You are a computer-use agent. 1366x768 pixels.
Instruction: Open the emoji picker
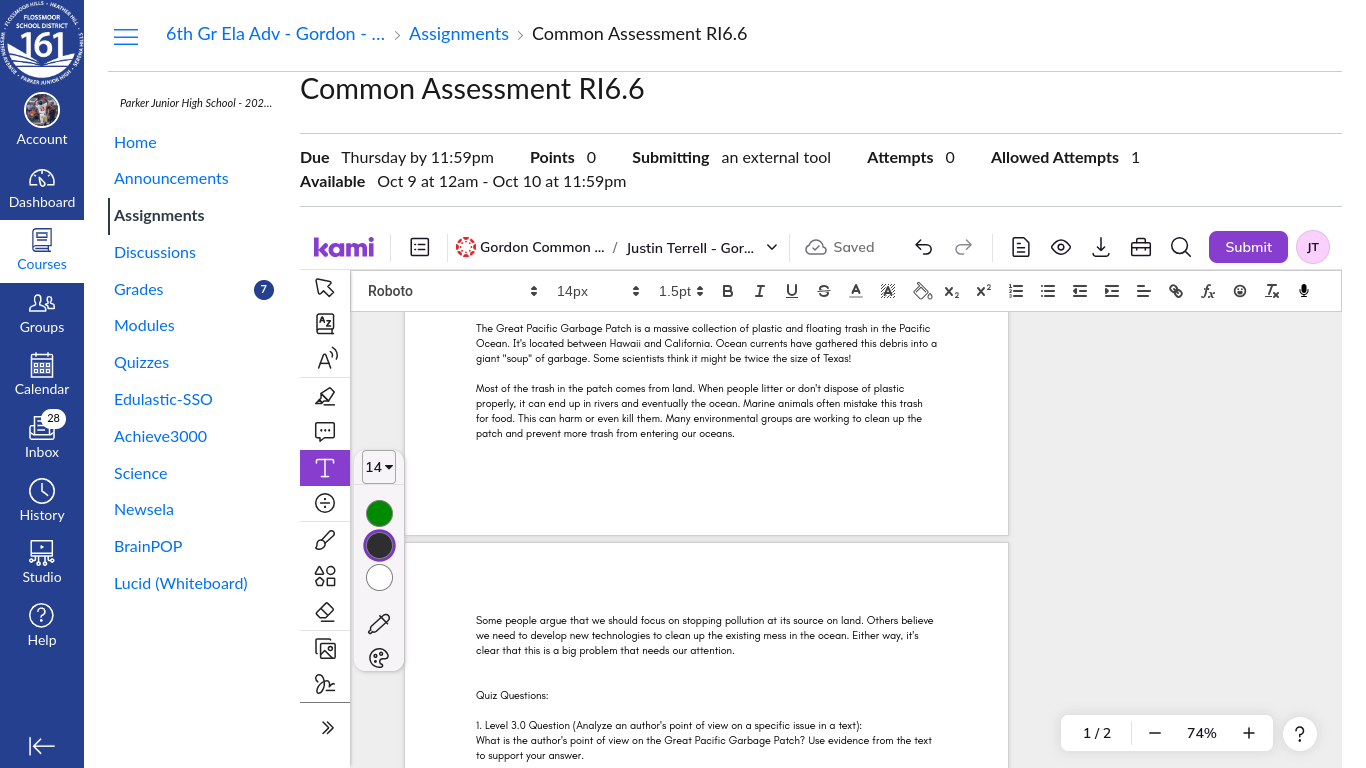(x=1240, y=291)
